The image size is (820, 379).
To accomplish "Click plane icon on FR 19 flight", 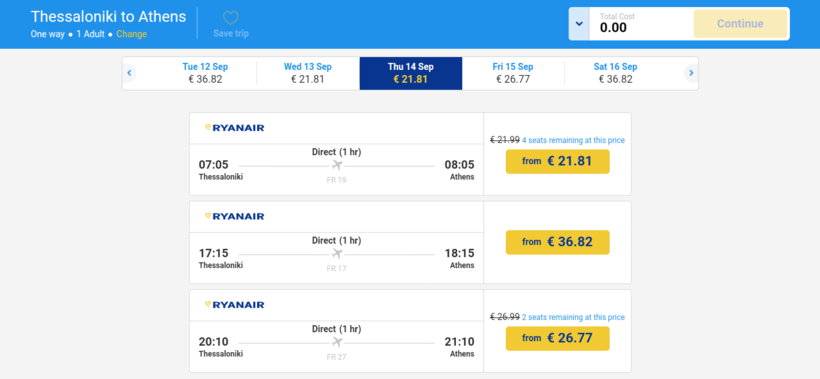I will coord(337,165).
